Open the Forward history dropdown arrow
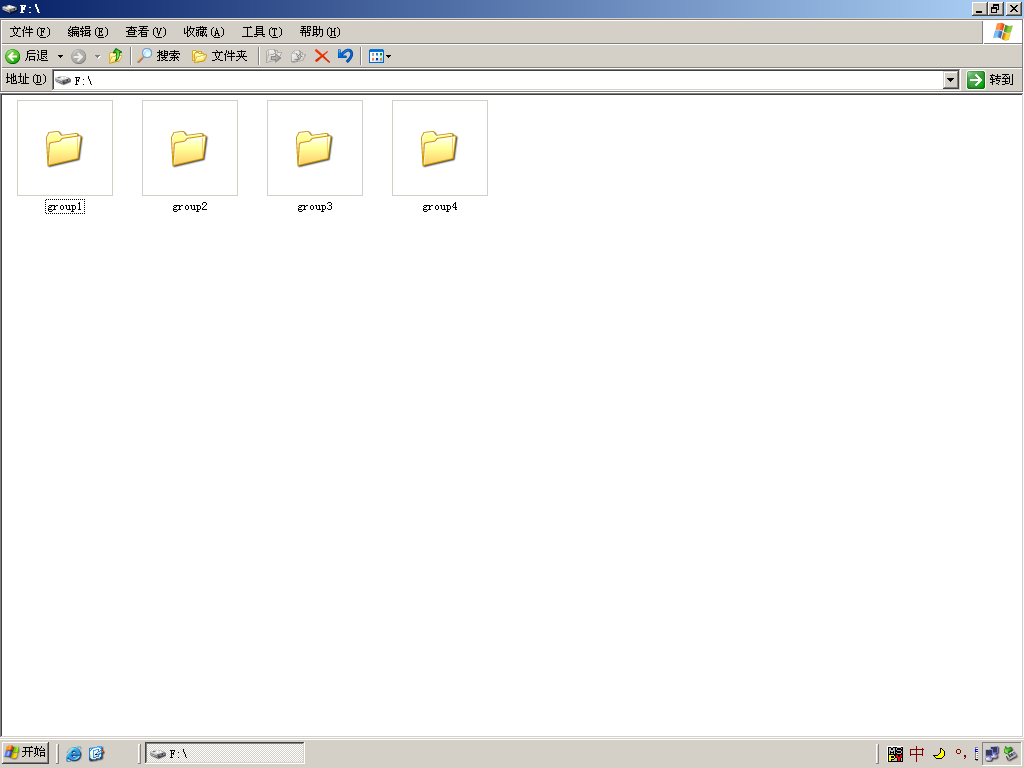This screenshot has width=1024, height=768. [x=97, y=56]
